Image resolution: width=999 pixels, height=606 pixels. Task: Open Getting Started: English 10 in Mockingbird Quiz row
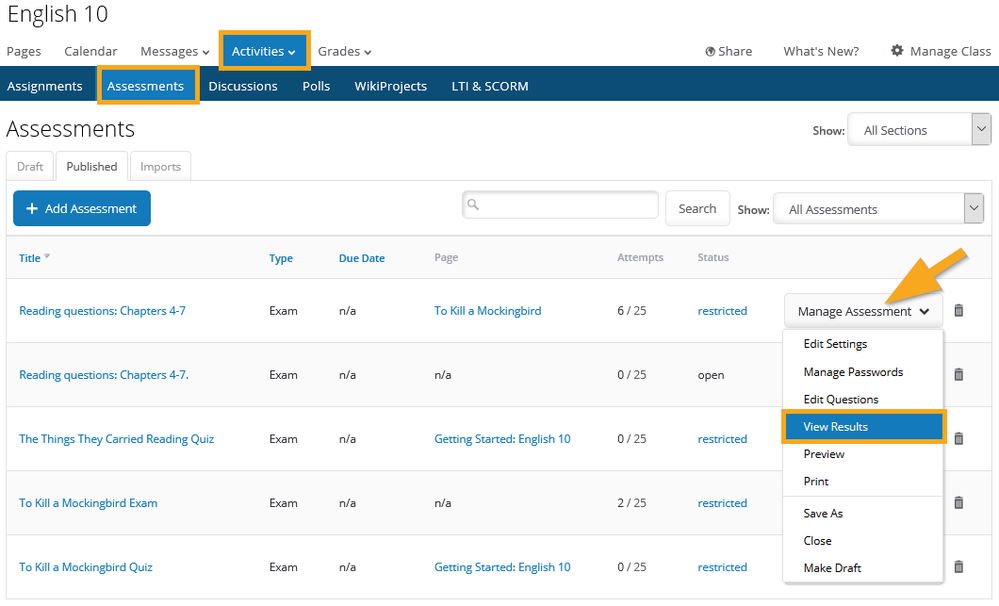coord(502,566)
